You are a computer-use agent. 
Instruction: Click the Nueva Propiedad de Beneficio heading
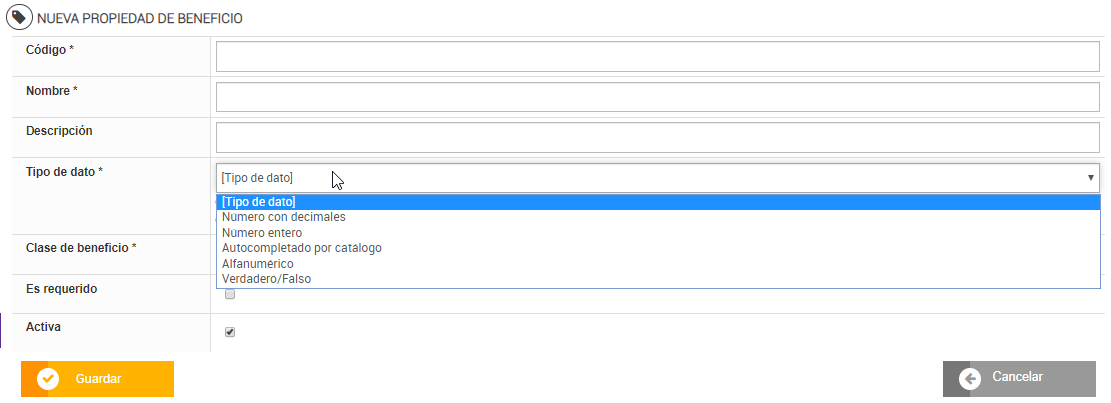pos(139,18)
